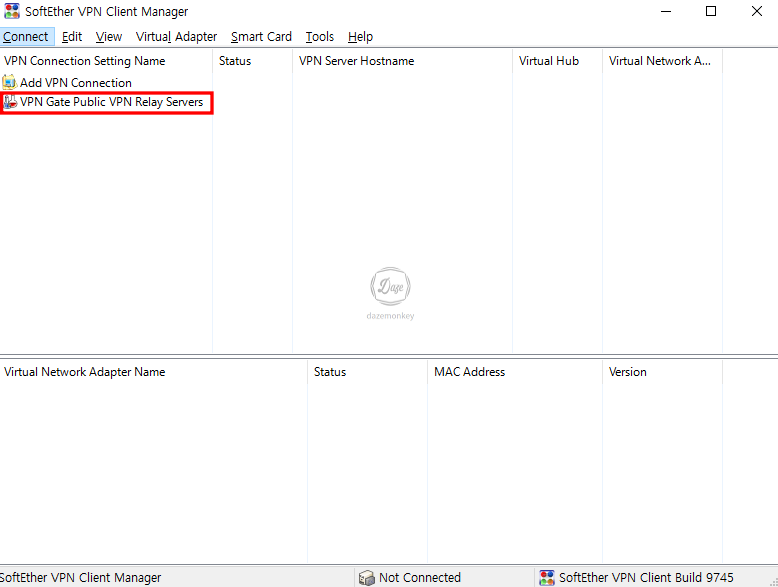
Task: Sort adapters by MAC Address column
Action: [515, 372]
